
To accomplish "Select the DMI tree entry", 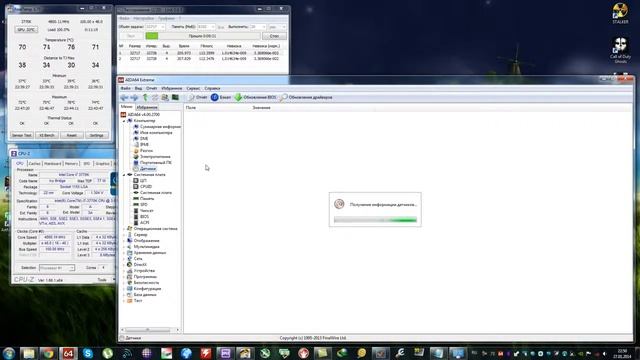I will point(141,139).
